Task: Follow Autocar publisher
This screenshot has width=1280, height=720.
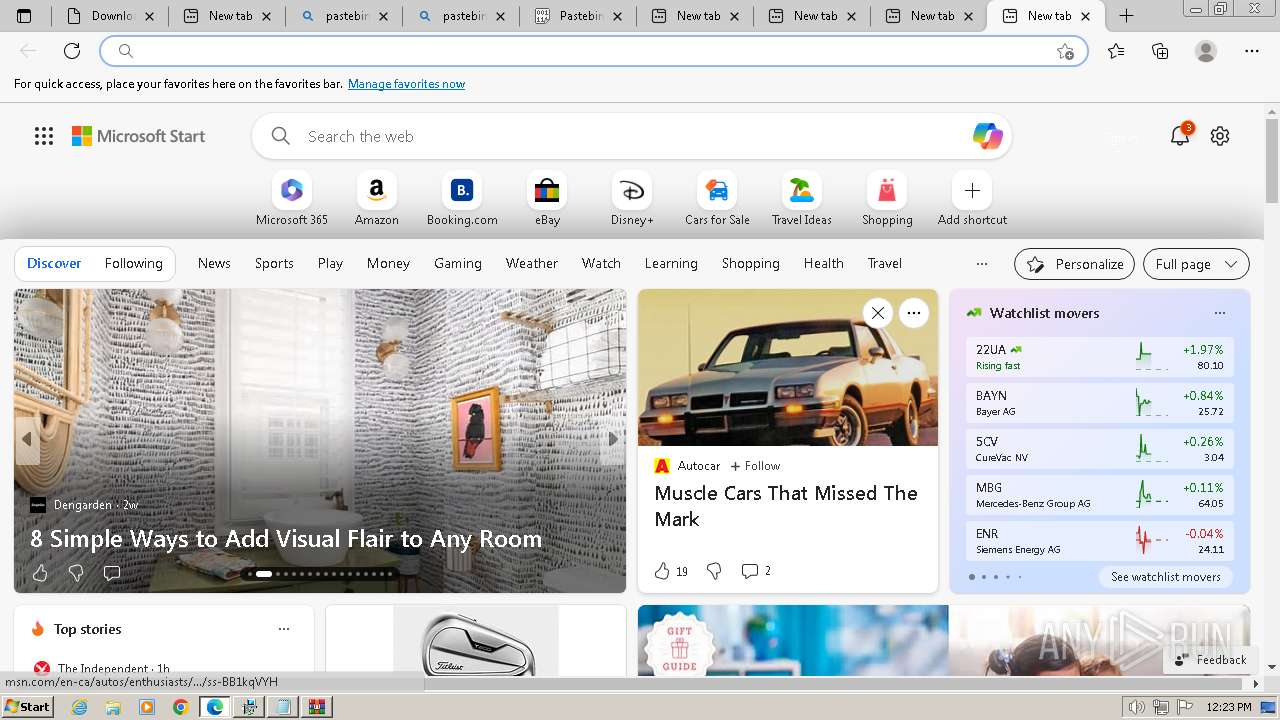Action: tap(755, 466)
